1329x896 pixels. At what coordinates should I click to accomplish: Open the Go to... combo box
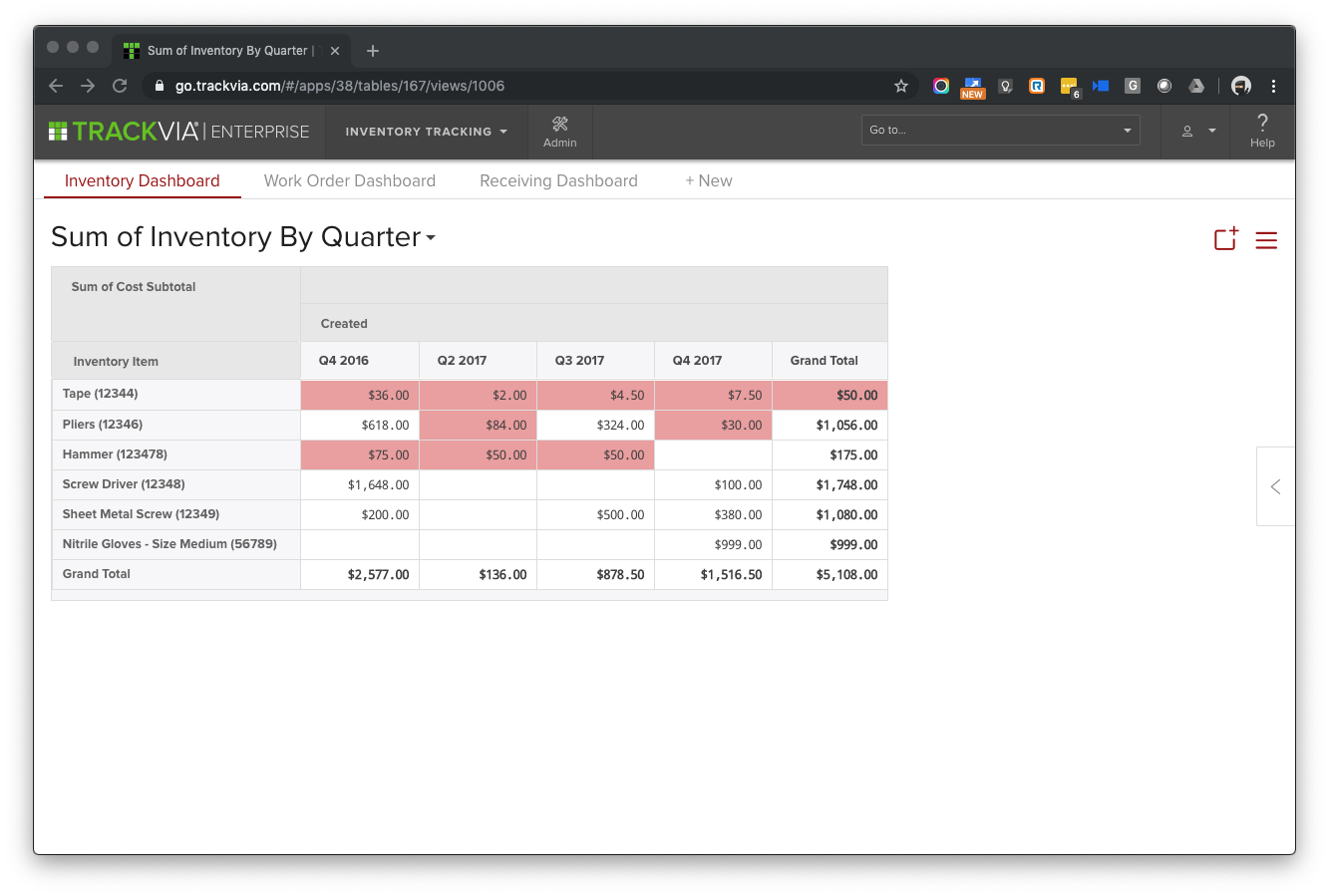1000,130
